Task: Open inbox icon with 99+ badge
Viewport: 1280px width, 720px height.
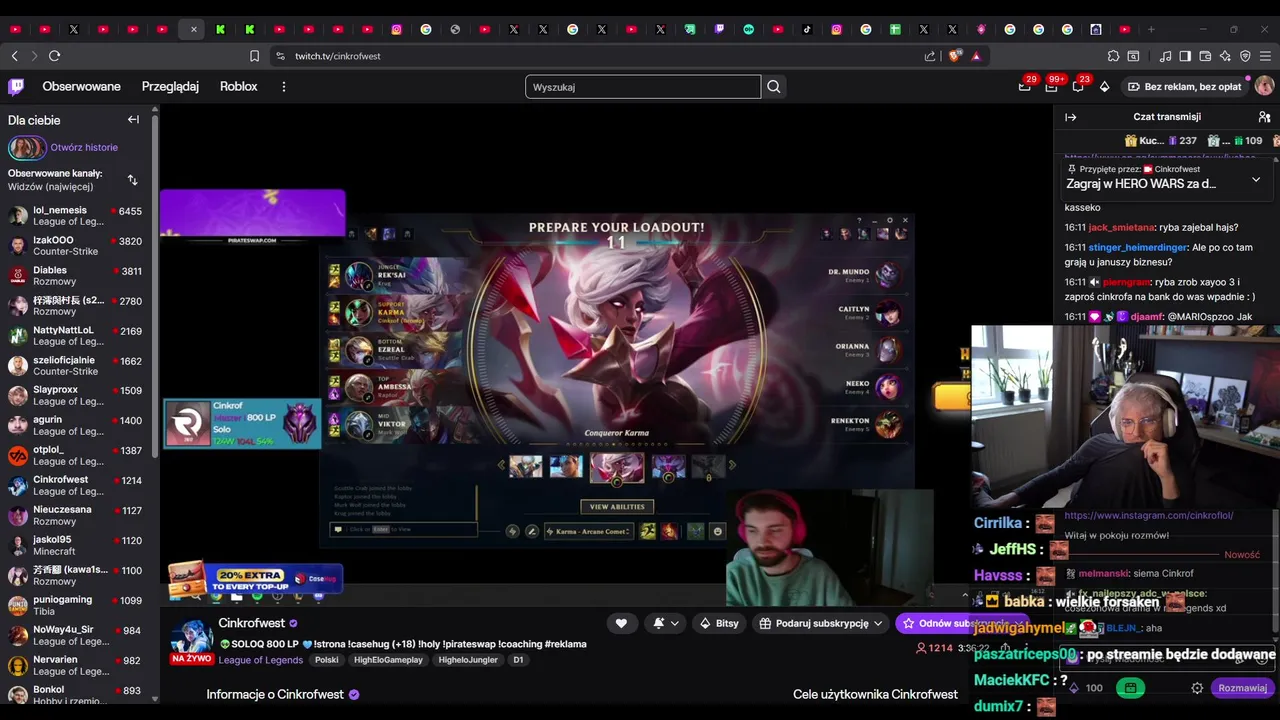Action: click(1051, 87)
